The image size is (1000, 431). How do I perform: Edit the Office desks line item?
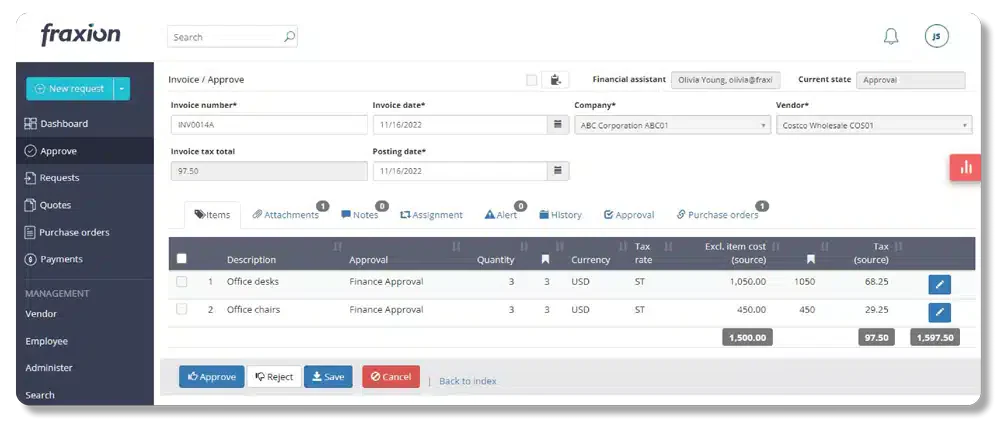tap(939, 284)
